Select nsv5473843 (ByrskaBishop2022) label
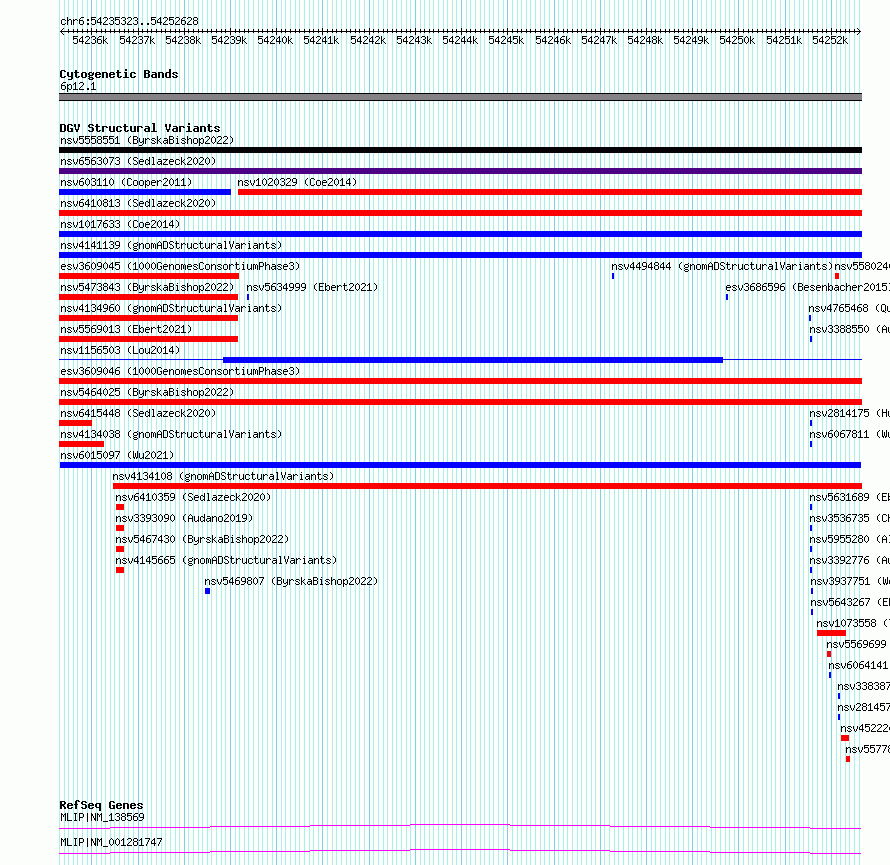Image resolution: width=890 pixels, height=865 pixels. [x=147, y=287]
